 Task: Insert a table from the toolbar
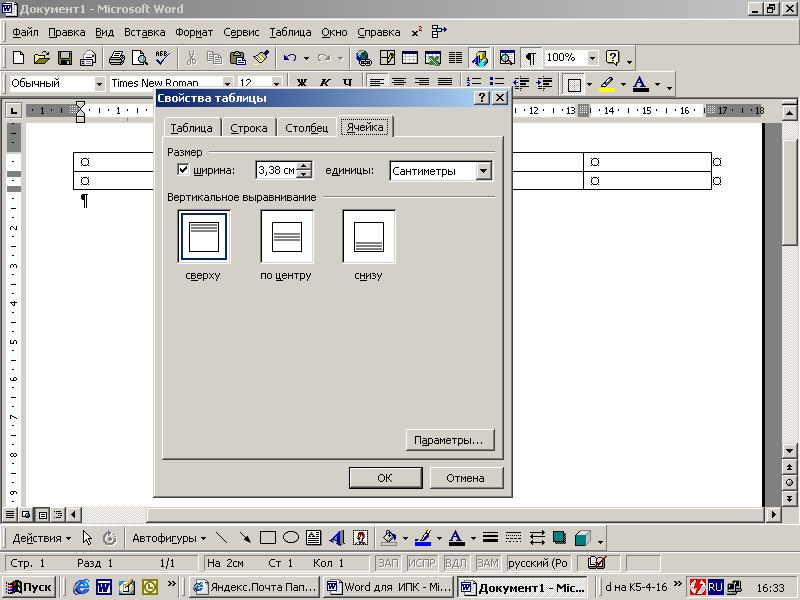pyautogui.click(x=410, y=58)
